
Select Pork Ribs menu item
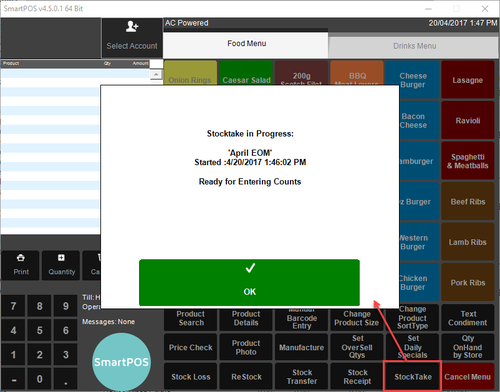coord(468,283)
